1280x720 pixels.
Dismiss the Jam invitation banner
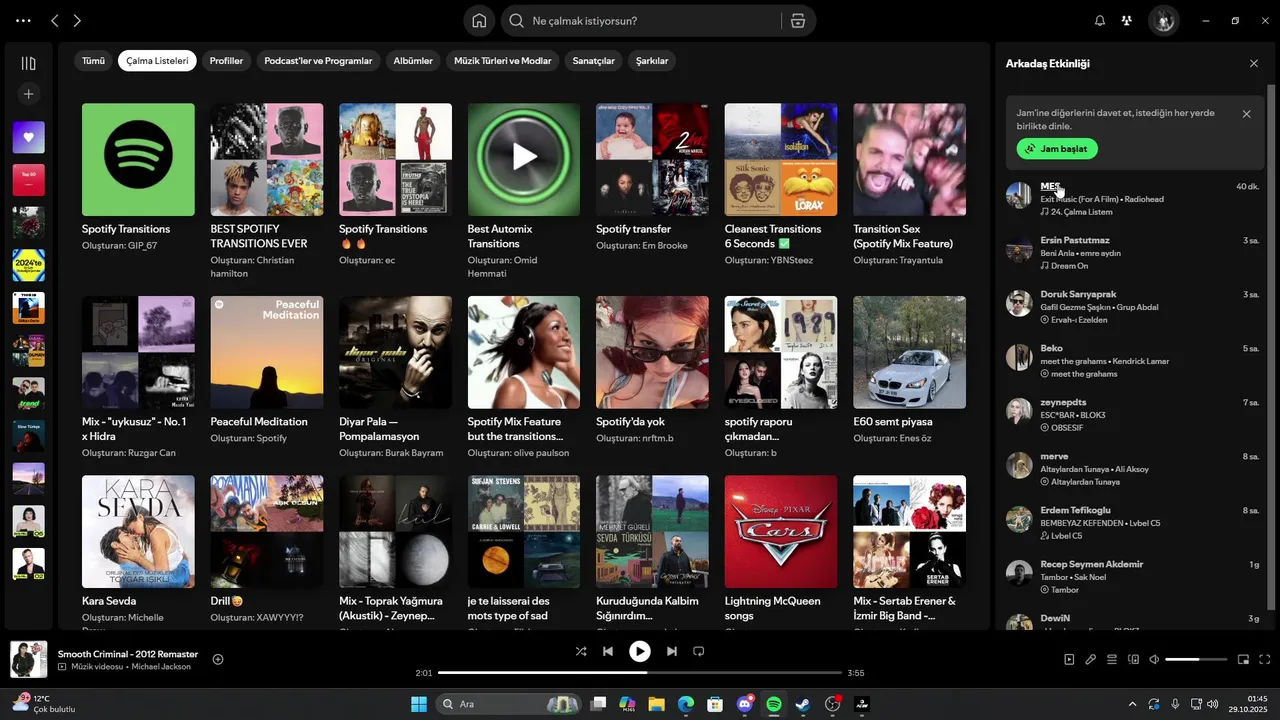1246,114
